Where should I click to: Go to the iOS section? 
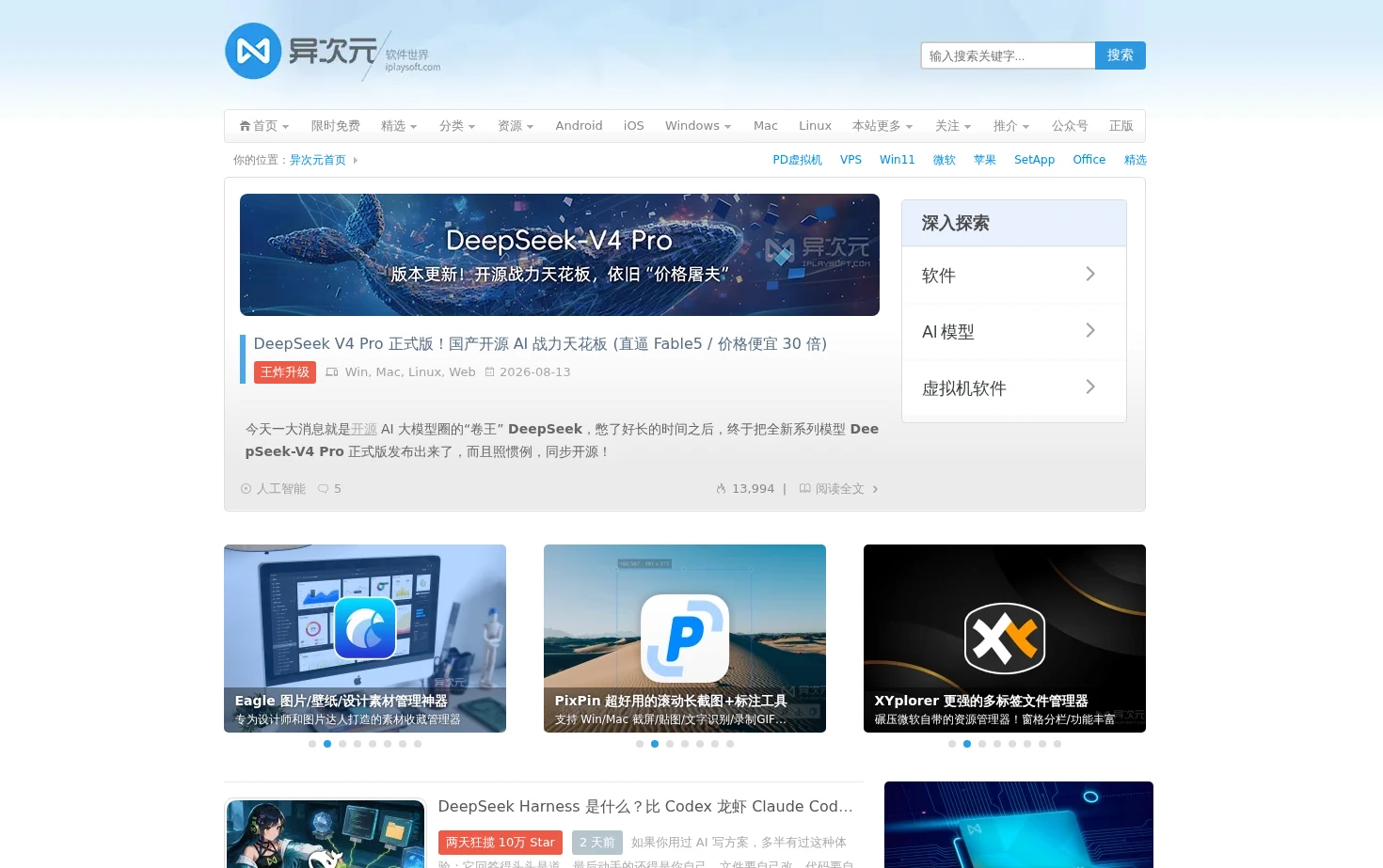[634, 126]
